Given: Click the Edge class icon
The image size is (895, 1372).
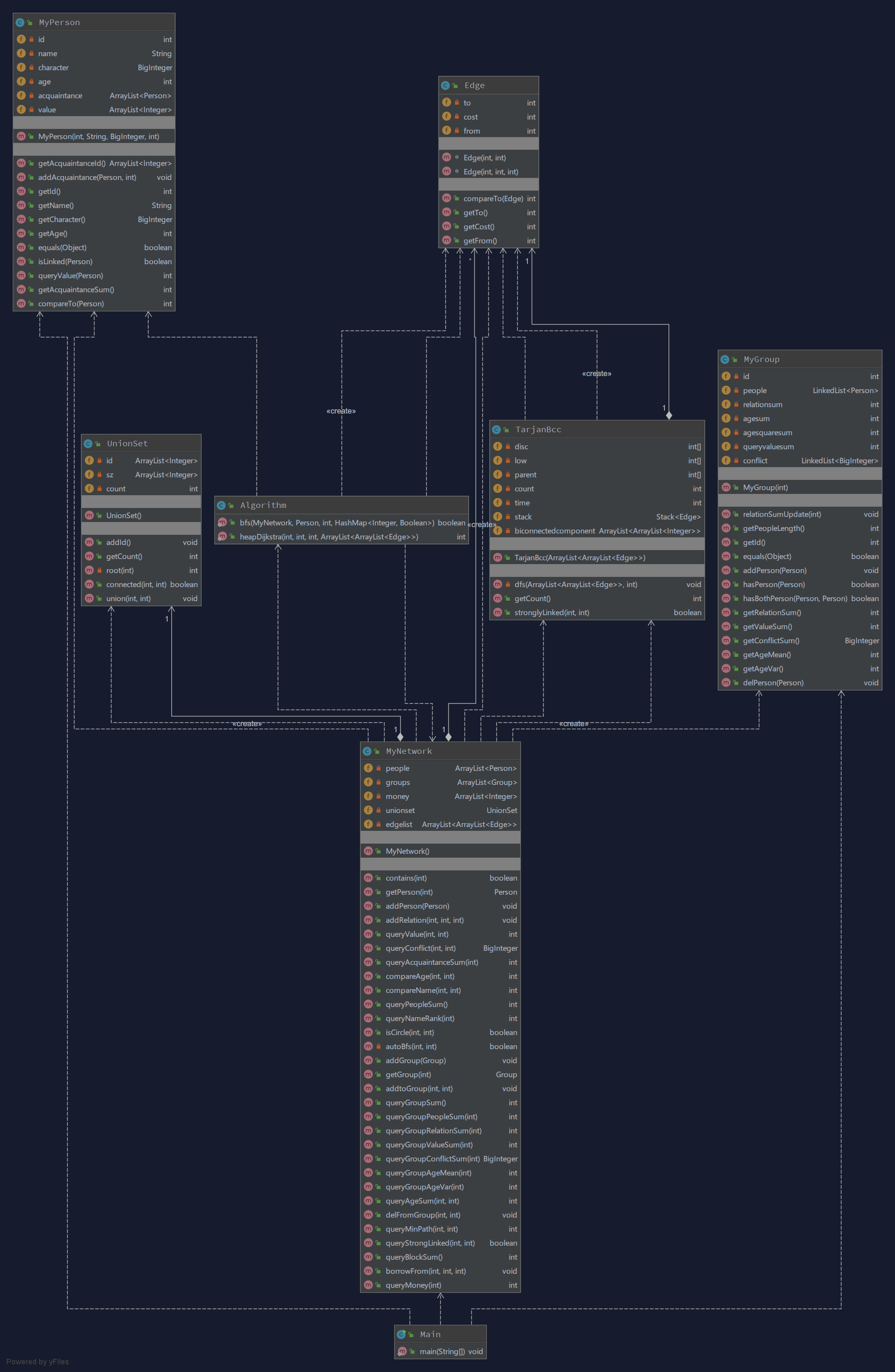Looking at the screenshot, I should [445, 86].
